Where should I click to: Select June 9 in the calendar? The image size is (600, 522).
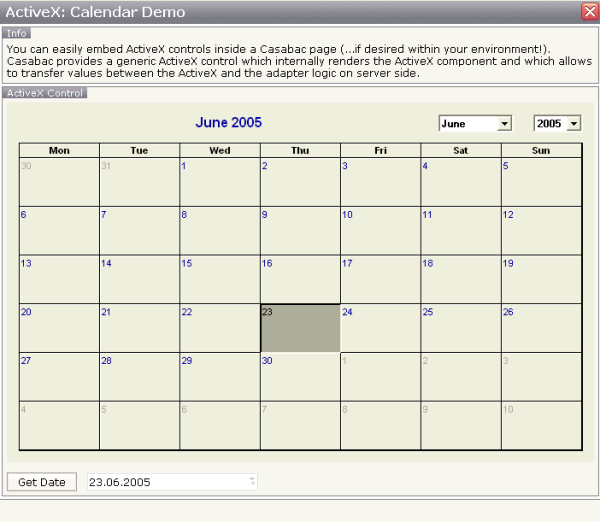pyautogui.click(x=300, y=231)
